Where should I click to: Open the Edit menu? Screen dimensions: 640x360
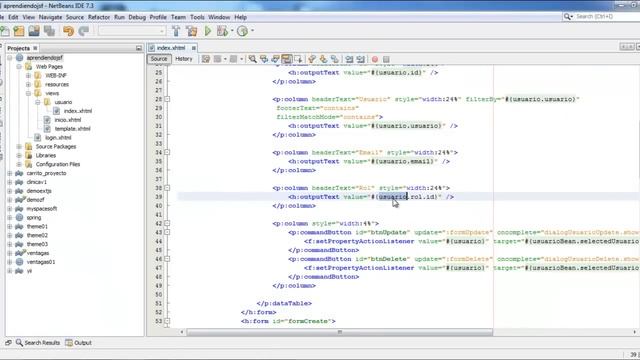tap(13, 17)
